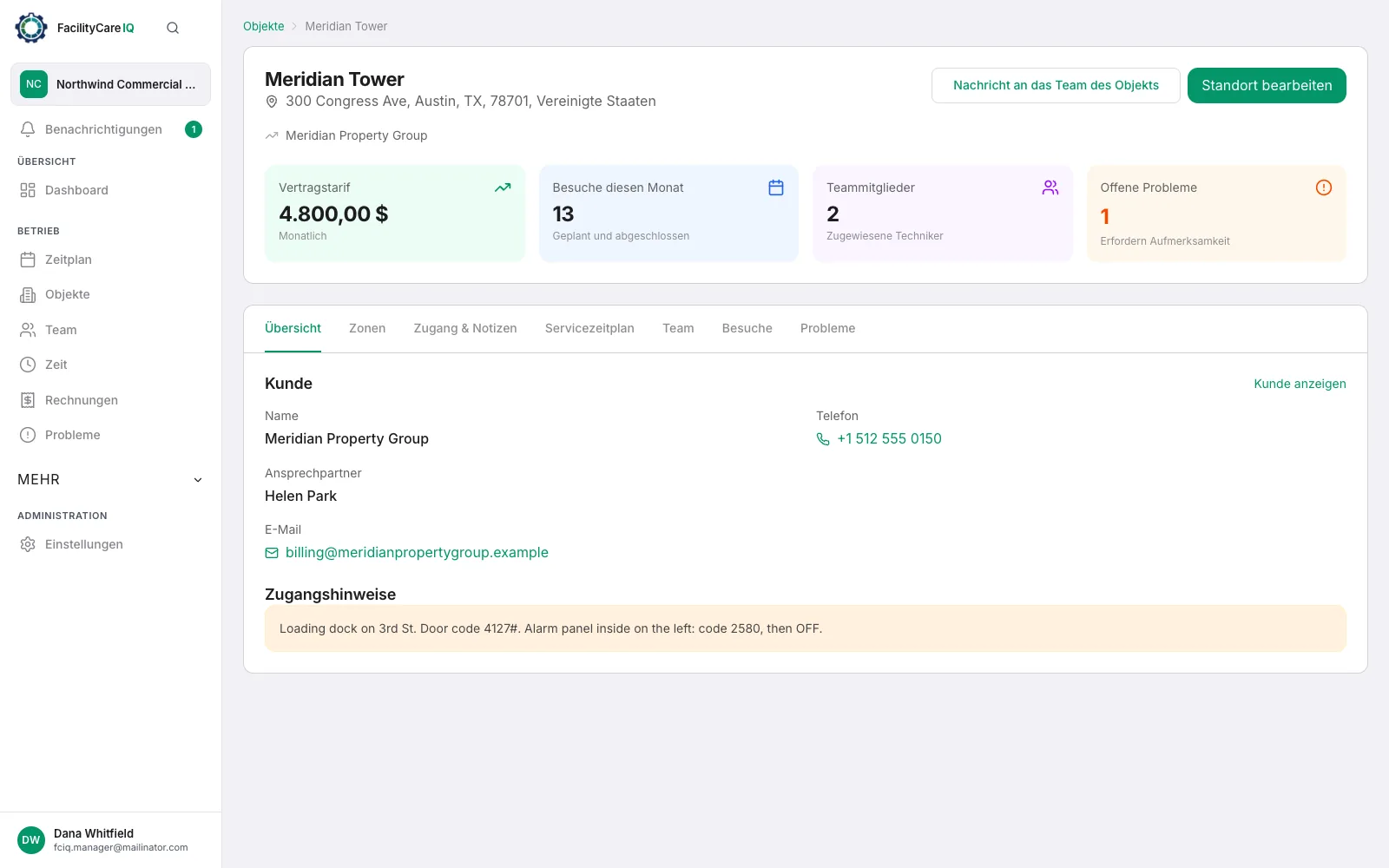Click the Meridian Property Group link under address
This screenshot has width=1389, height=868.
(356, 135)
